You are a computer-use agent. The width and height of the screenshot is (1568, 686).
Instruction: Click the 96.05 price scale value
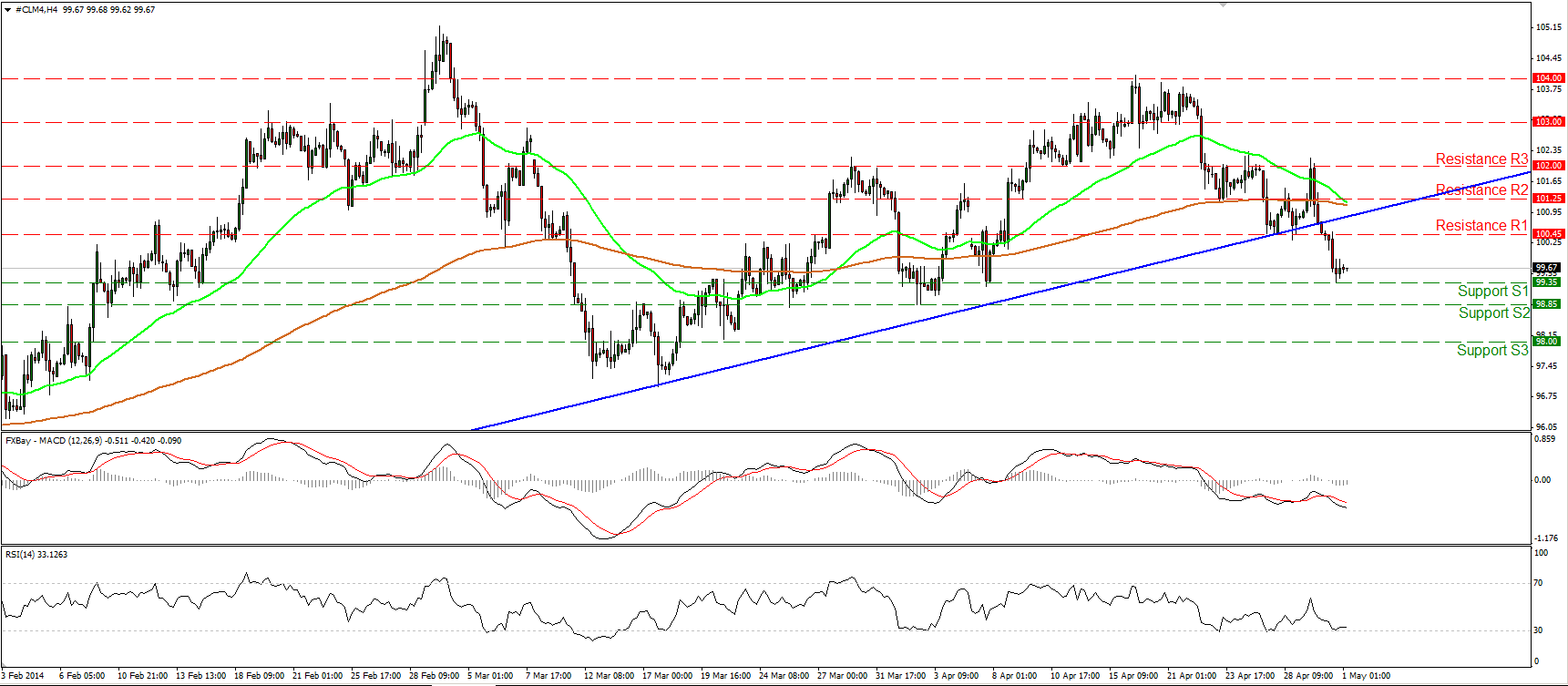(1547, 426)
